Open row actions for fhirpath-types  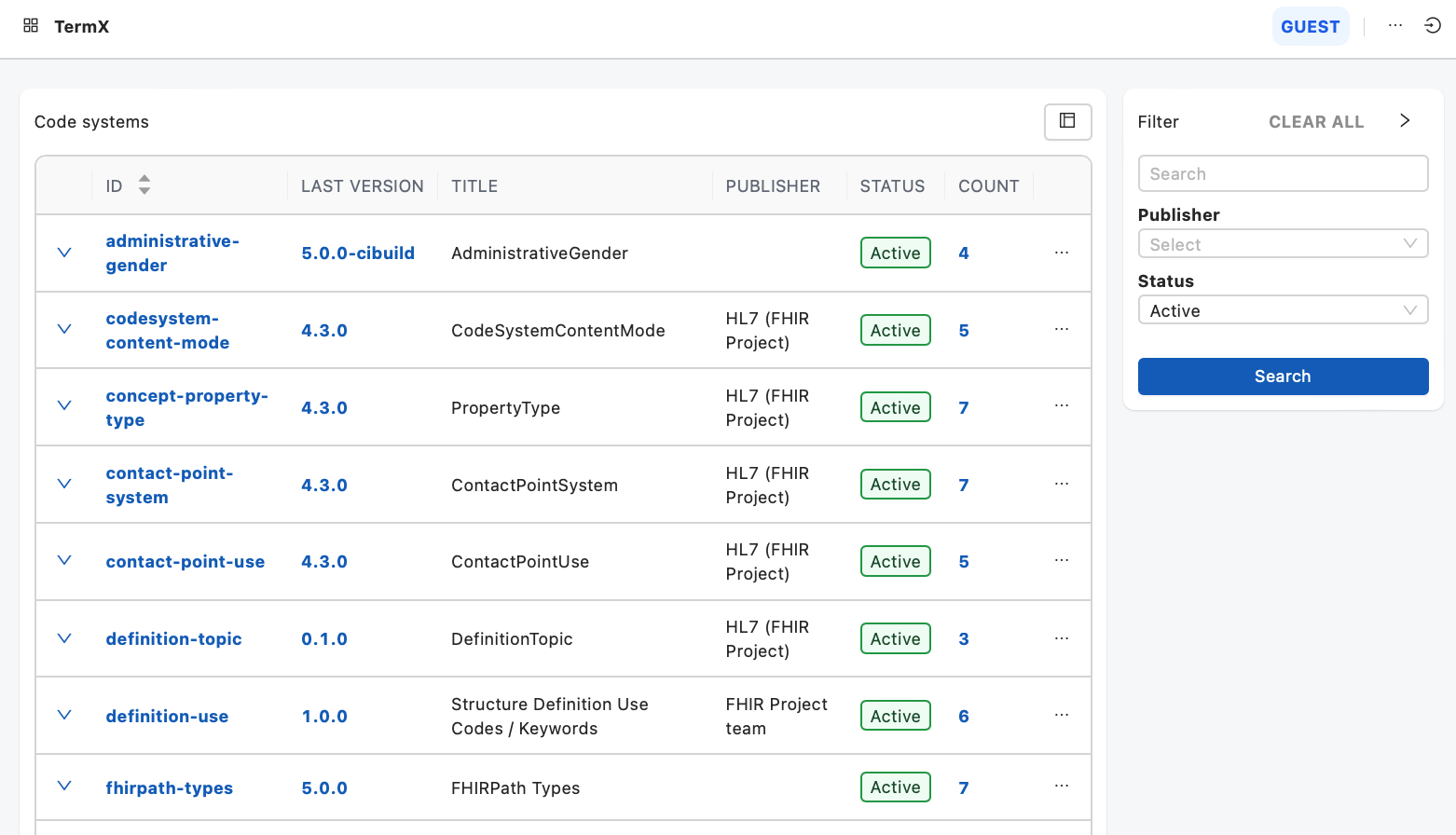pos(1061,787)
